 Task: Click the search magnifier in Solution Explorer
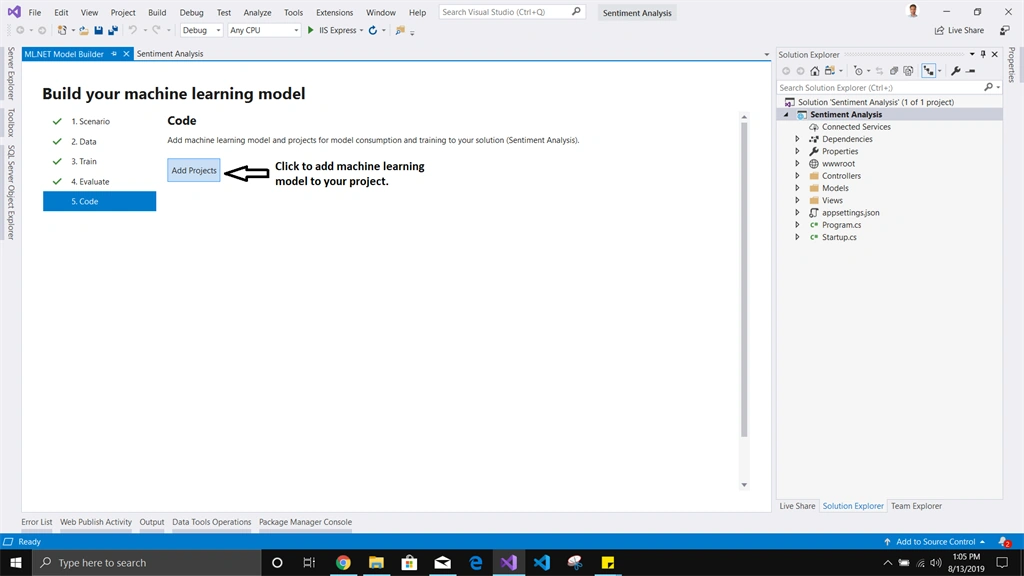click(988, 87)
